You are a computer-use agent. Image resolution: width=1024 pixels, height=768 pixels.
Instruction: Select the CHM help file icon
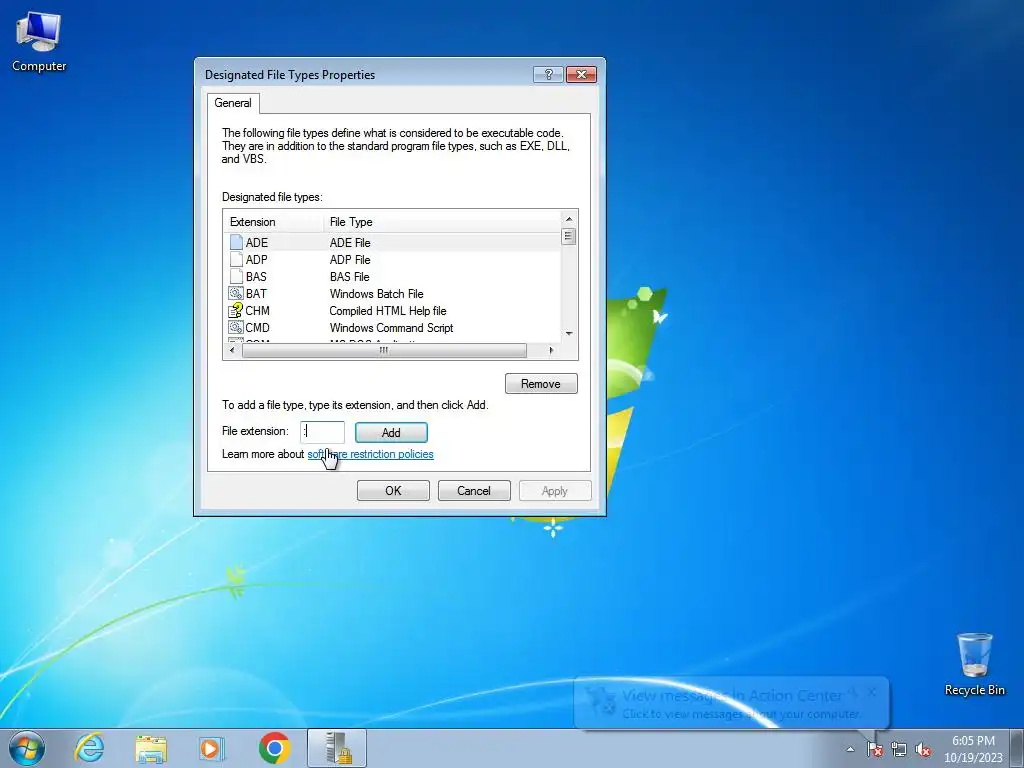[x=236, y=310]
